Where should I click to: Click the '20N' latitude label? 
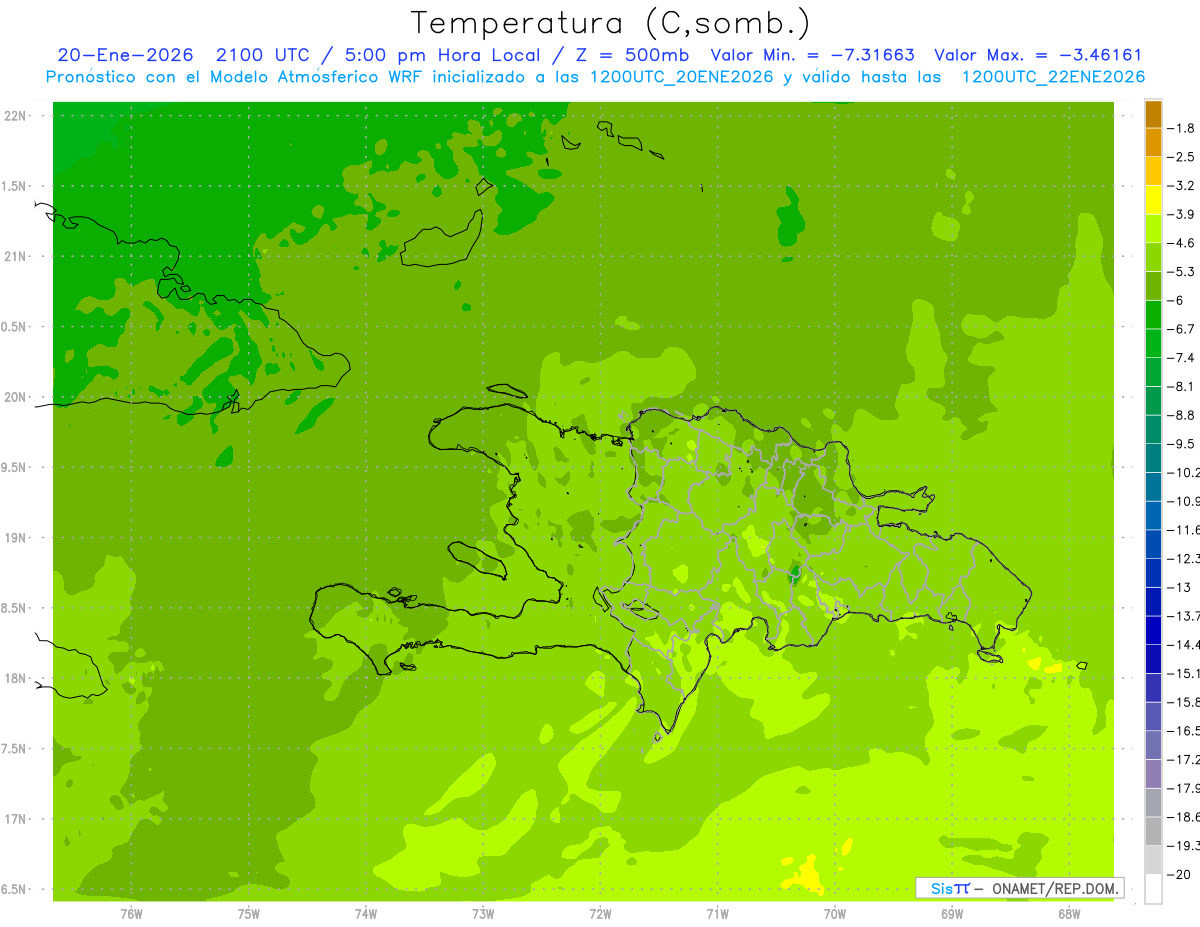(16, 397)
